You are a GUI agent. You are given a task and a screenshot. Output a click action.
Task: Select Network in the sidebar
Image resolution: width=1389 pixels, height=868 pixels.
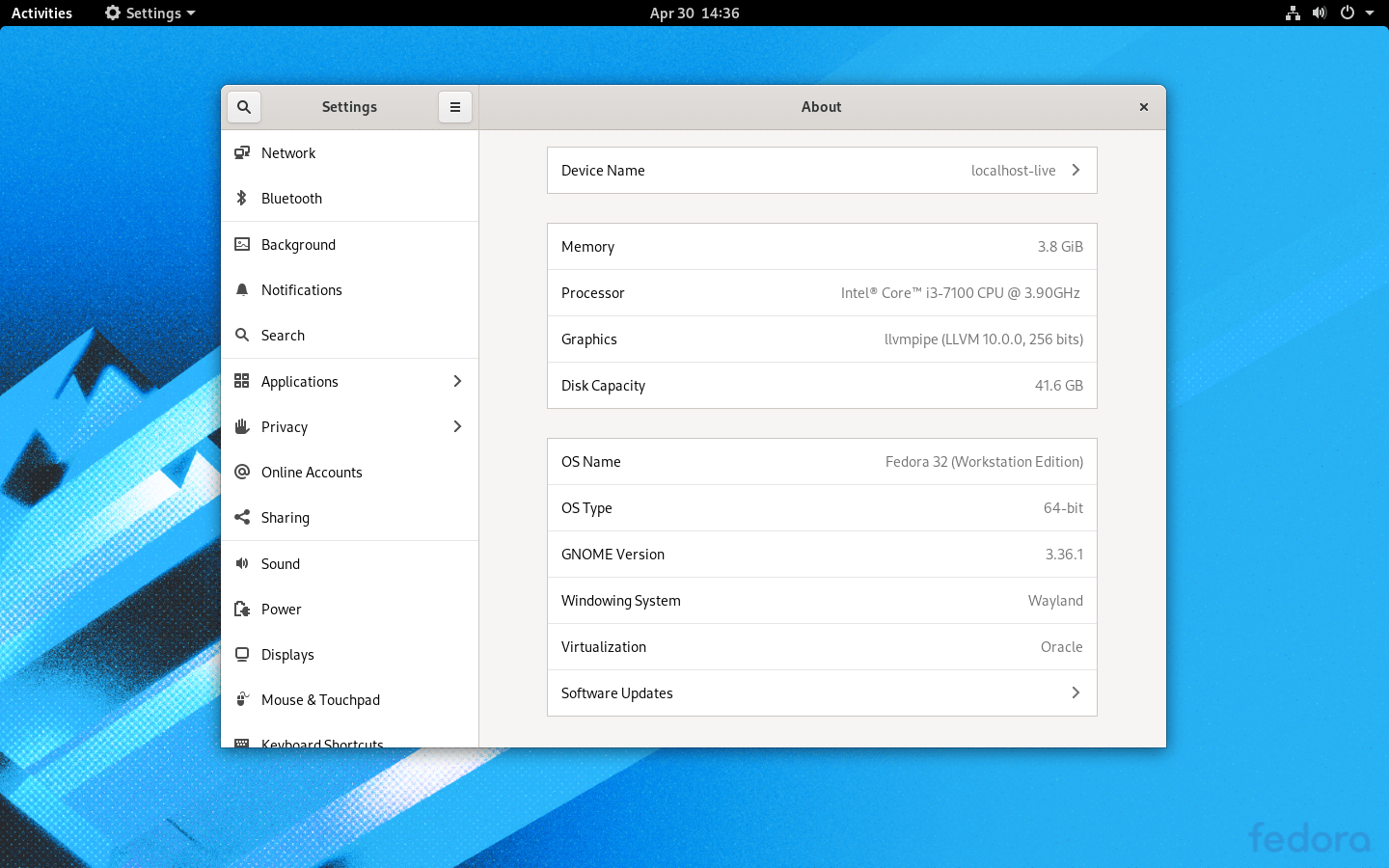(350, 152)
